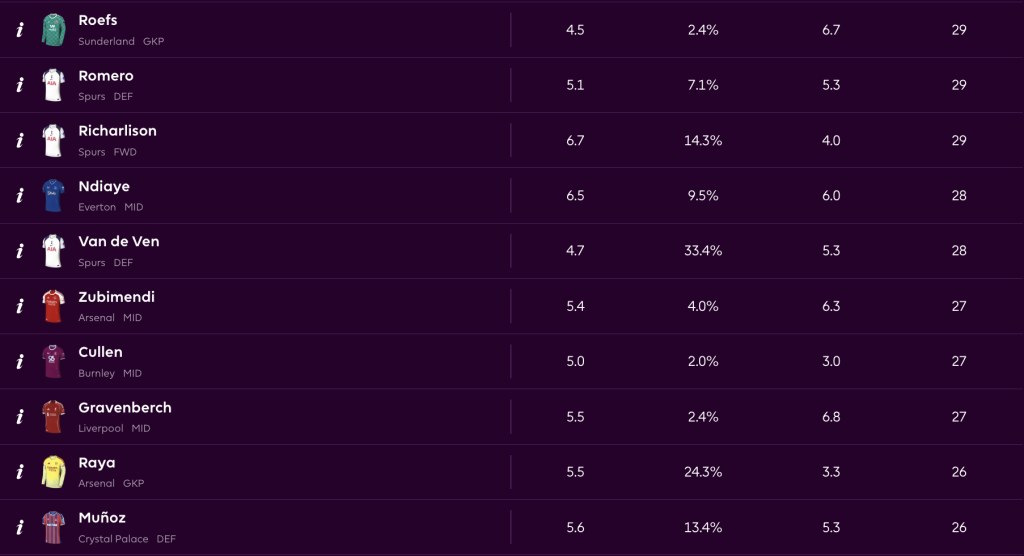Select Gravenberch player name
Image resolution: width=1024 pixels, height=556 pixels.
tap(124, 408)
